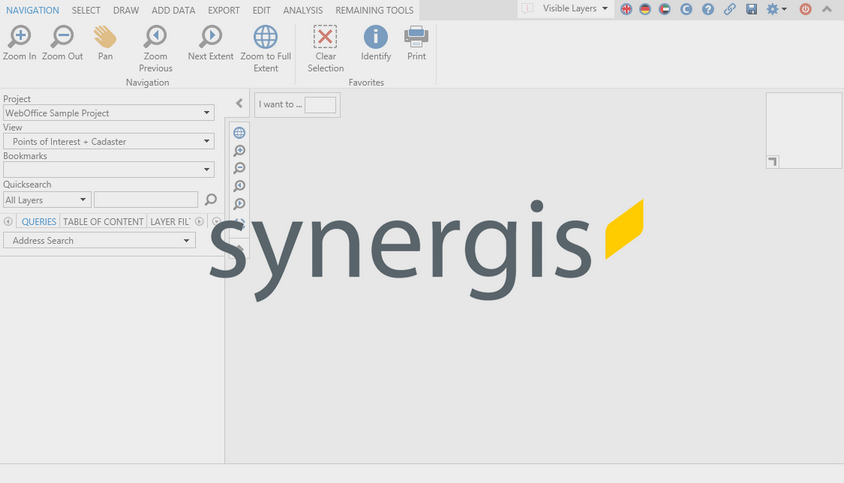
Task: Open the DRAW ribbon tab
Action: [x=126, y=10]
